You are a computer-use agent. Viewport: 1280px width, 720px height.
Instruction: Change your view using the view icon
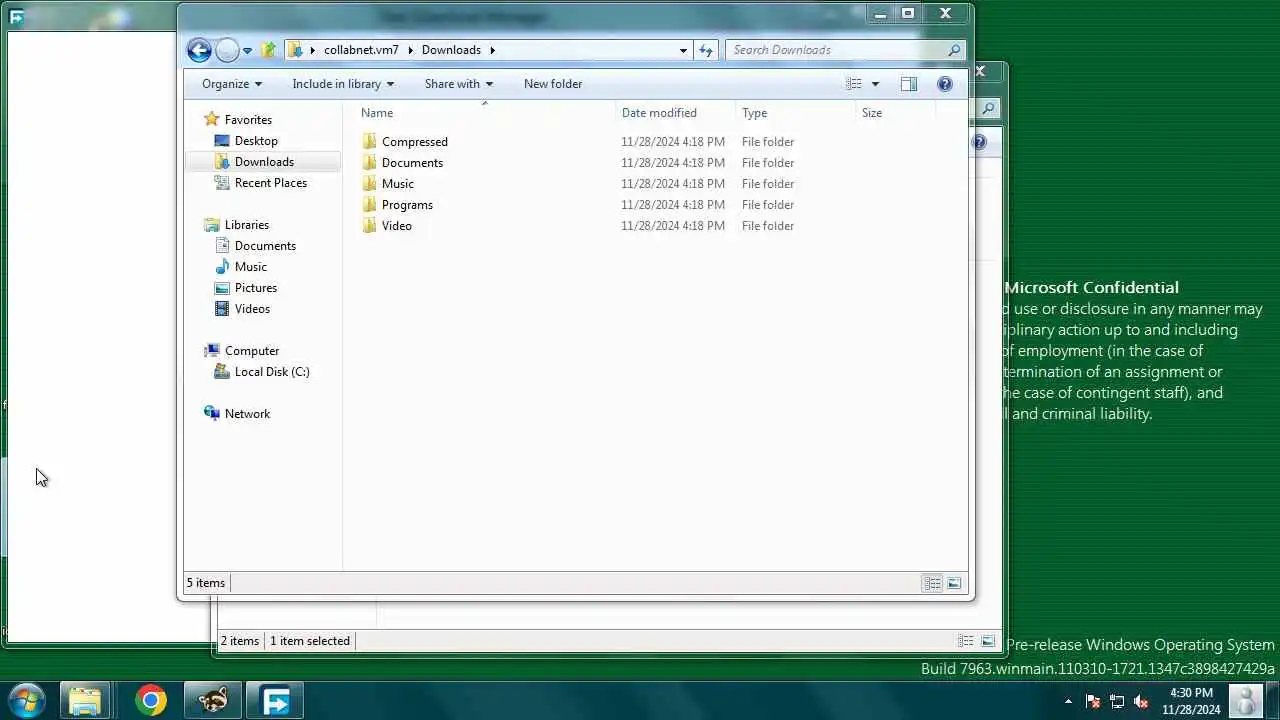tap(853, 84)
